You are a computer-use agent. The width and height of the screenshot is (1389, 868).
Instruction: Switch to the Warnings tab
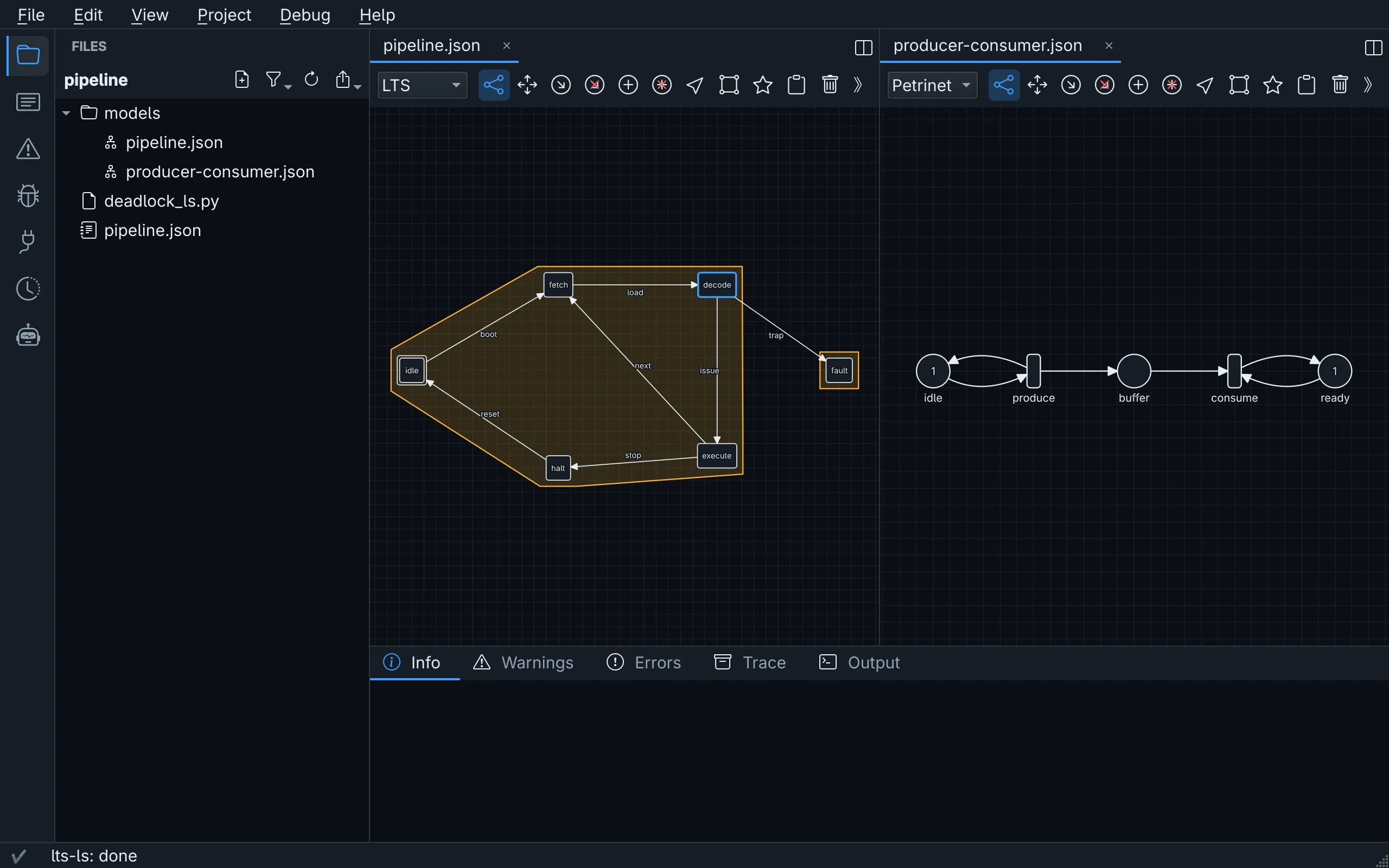[523, 662]
